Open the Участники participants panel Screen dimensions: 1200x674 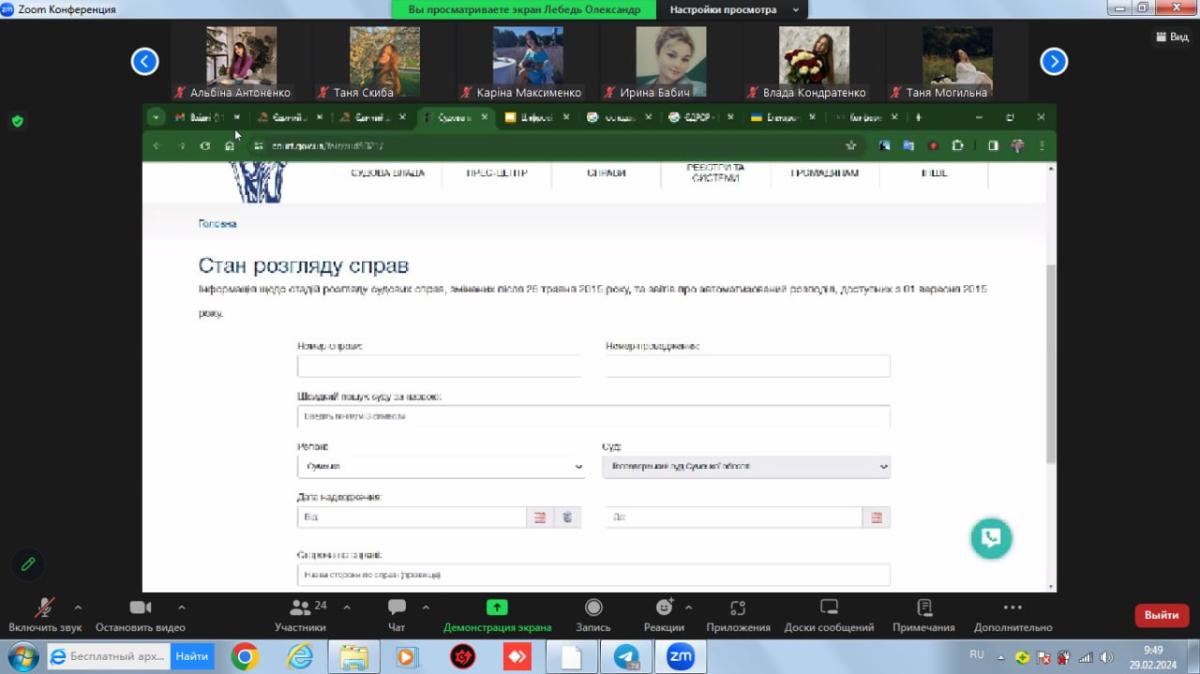coord(300,614)
